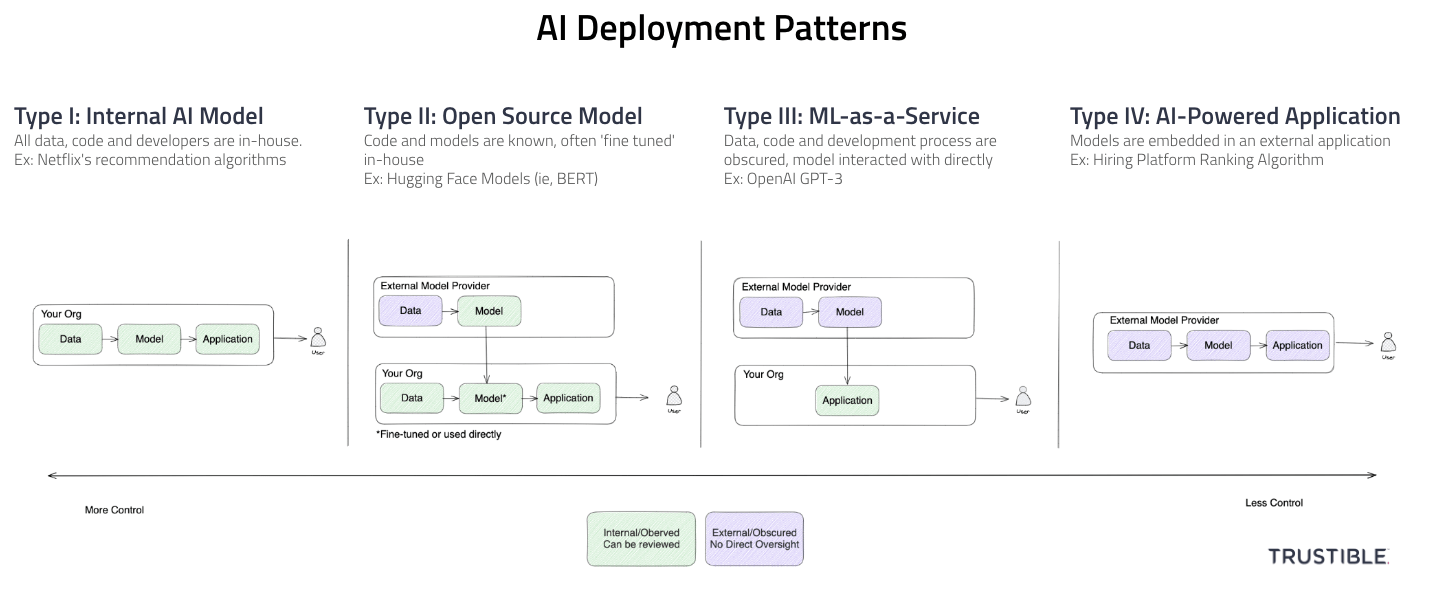1430x596 pixels.
Task: Click the TRUSTIBLE logo
Action: pos(1328,556)
